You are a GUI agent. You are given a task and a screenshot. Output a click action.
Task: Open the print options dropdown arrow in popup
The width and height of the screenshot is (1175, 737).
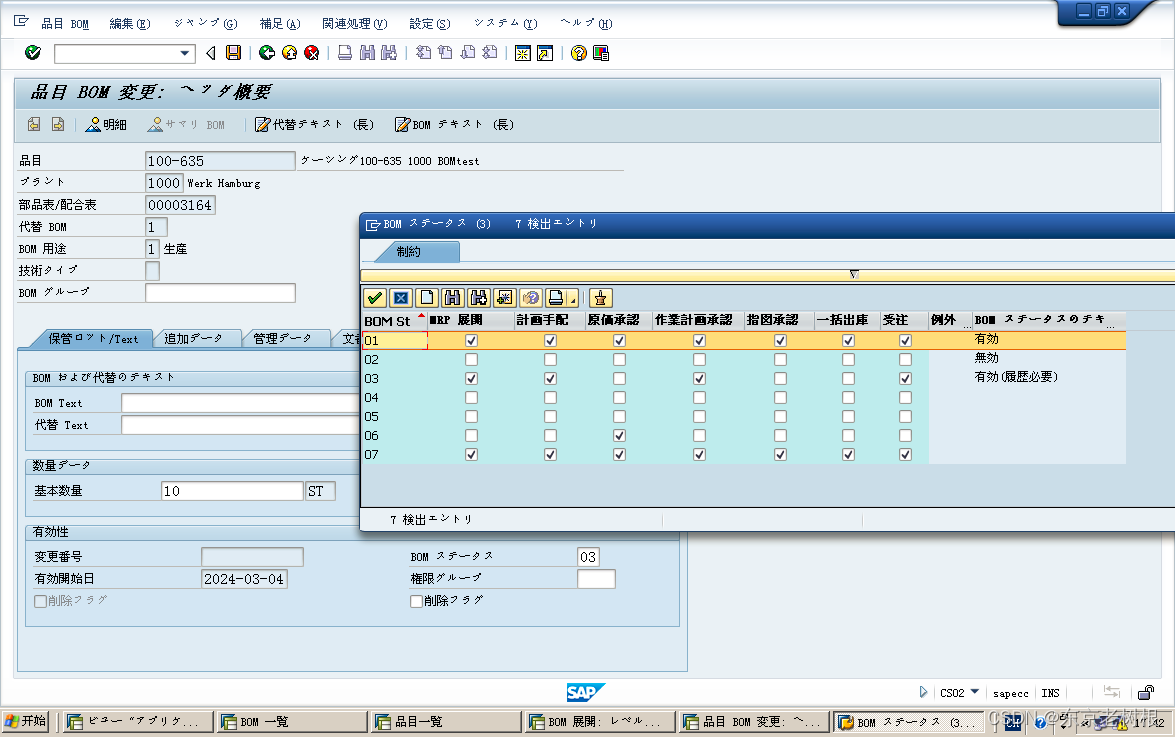click(573, 300)
